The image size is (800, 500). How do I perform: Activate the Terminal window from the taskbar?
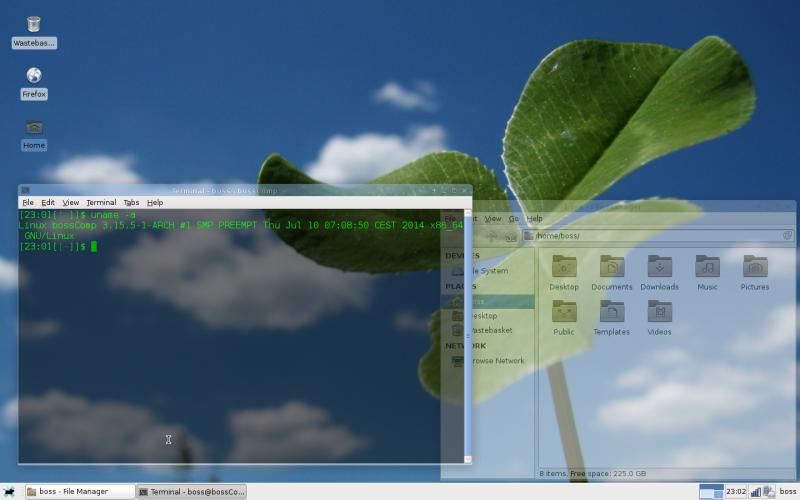pos(191,492)
